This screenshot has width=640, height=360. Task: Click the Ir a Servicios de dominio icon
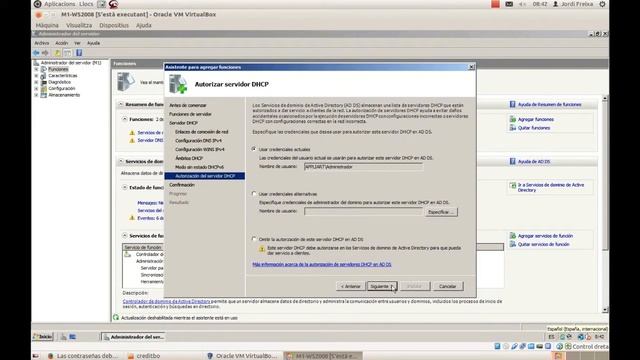(x=513, y=185)
